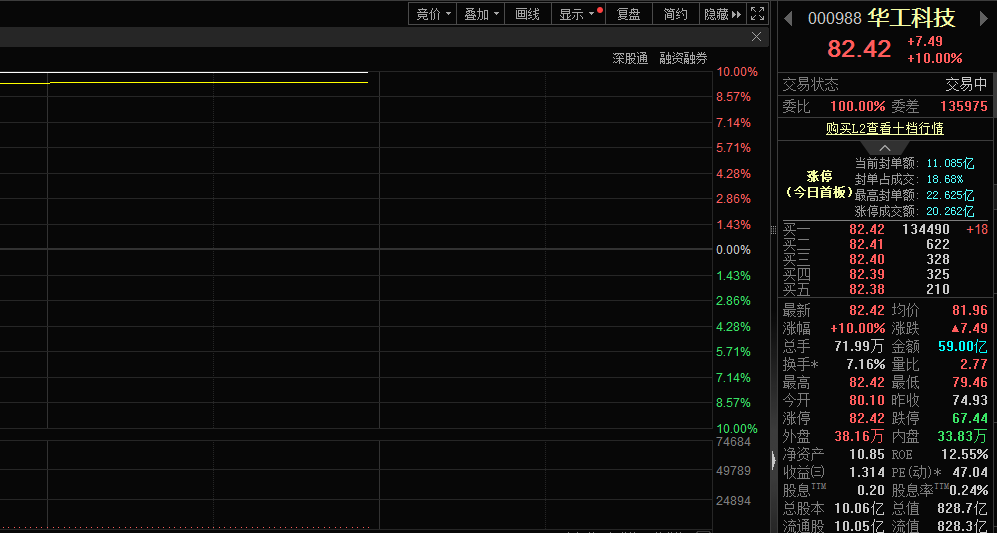The image size is (997, 533).
Task: Click the 购买L2查看十档行情 link
Action: point(885,128)
